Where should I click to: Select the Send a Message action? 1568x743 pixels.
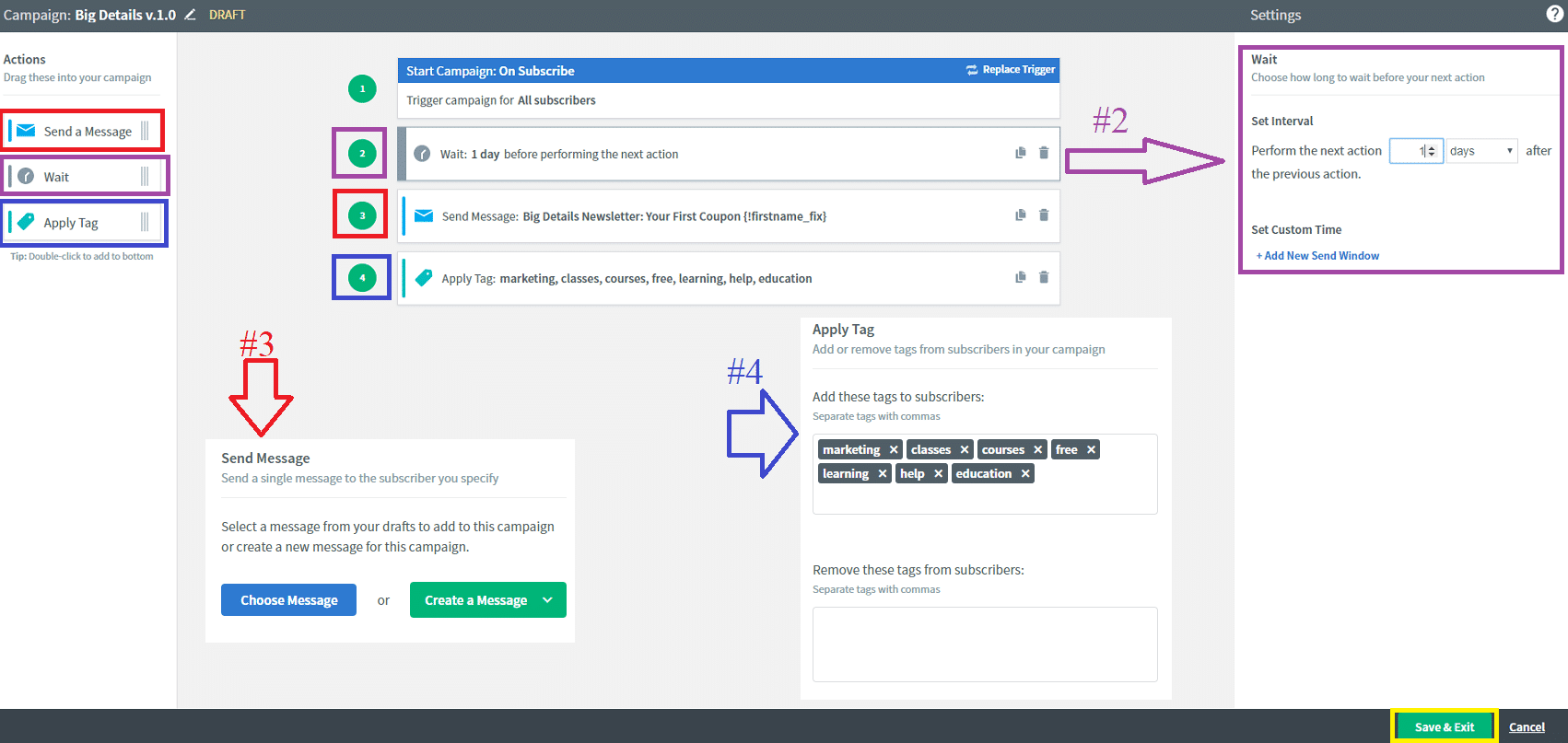pos(87,132)
